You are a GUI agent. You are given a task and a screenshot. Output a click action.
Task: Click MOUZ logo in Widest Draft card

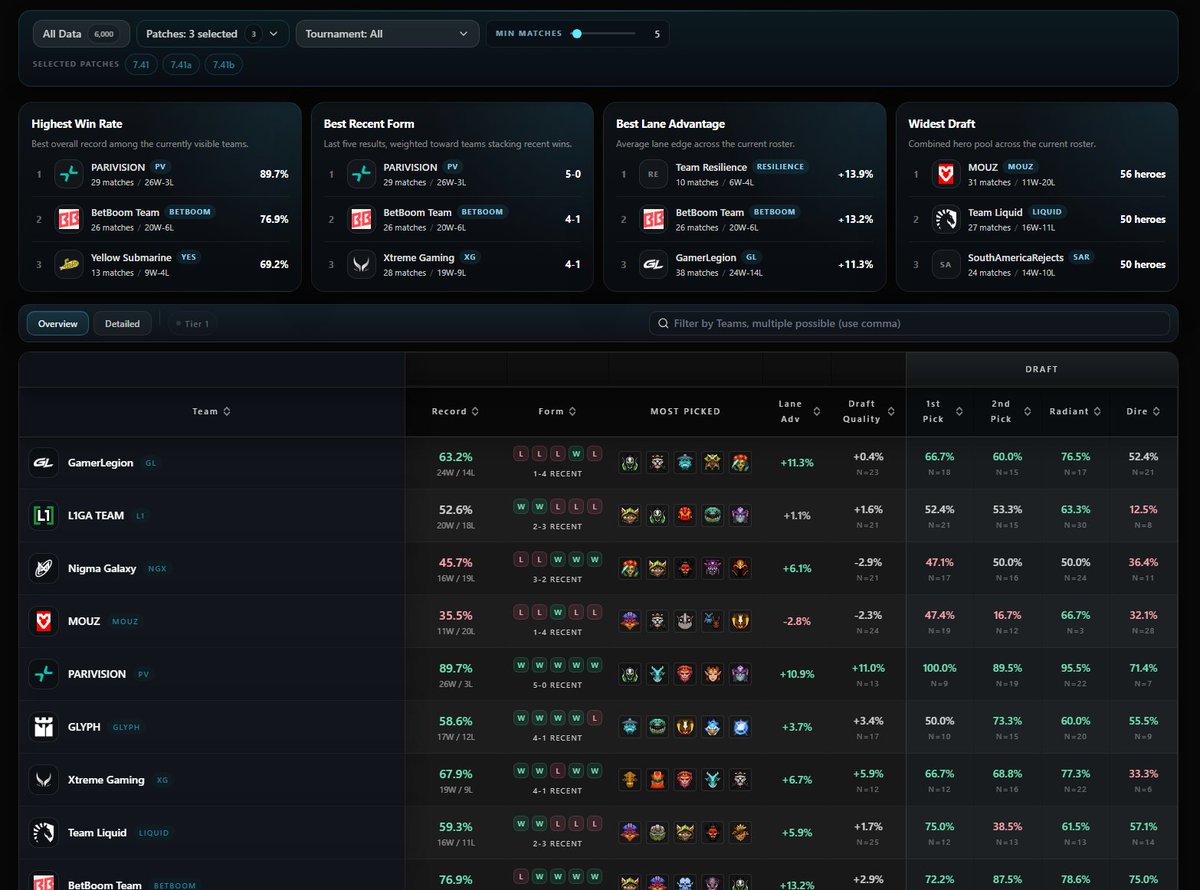pyautogui.click(x=946, y=174)
